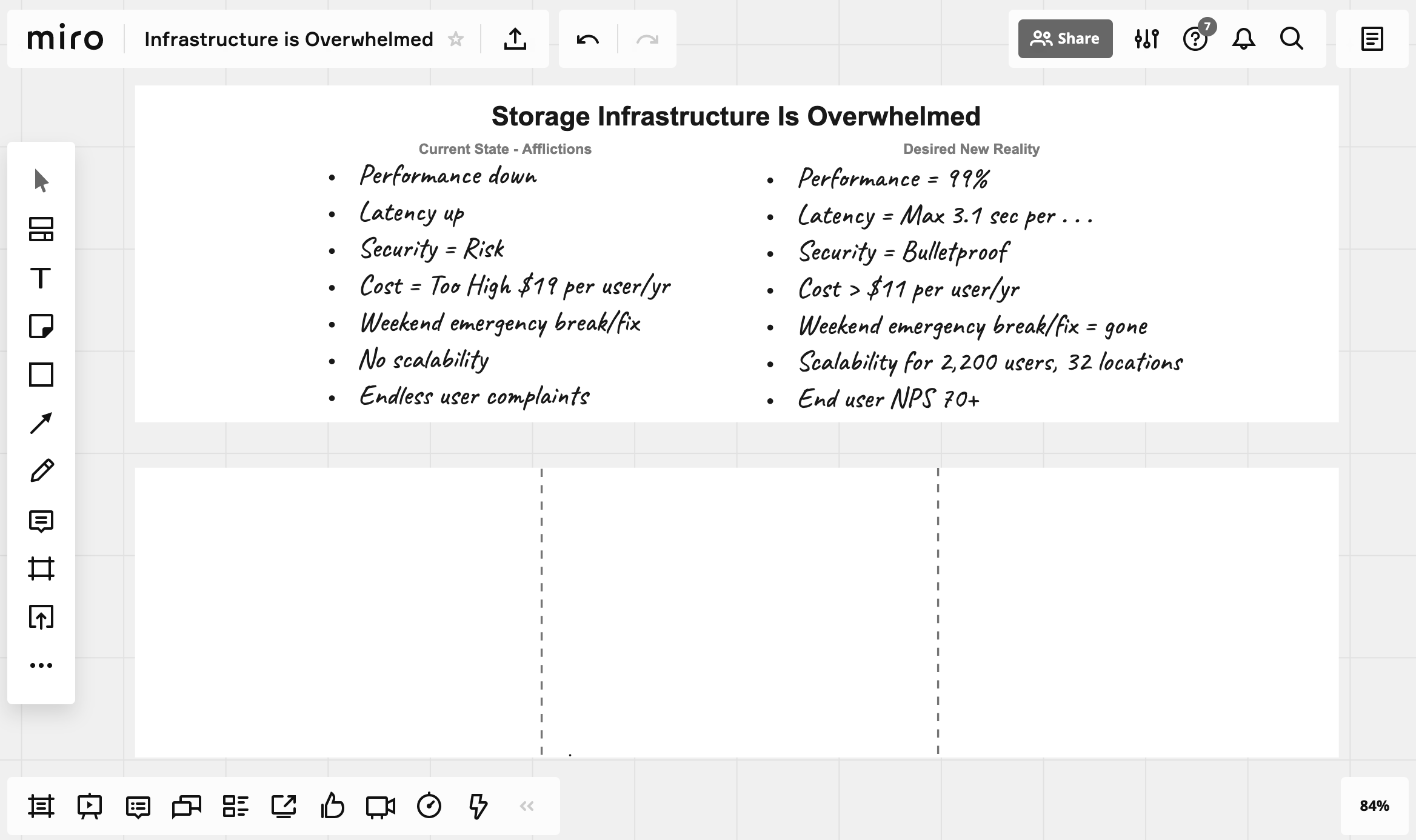Select the connection line arrow tool
This screenshot has height=840, width=1416.
pyautogui.click(x=41, y=423)
